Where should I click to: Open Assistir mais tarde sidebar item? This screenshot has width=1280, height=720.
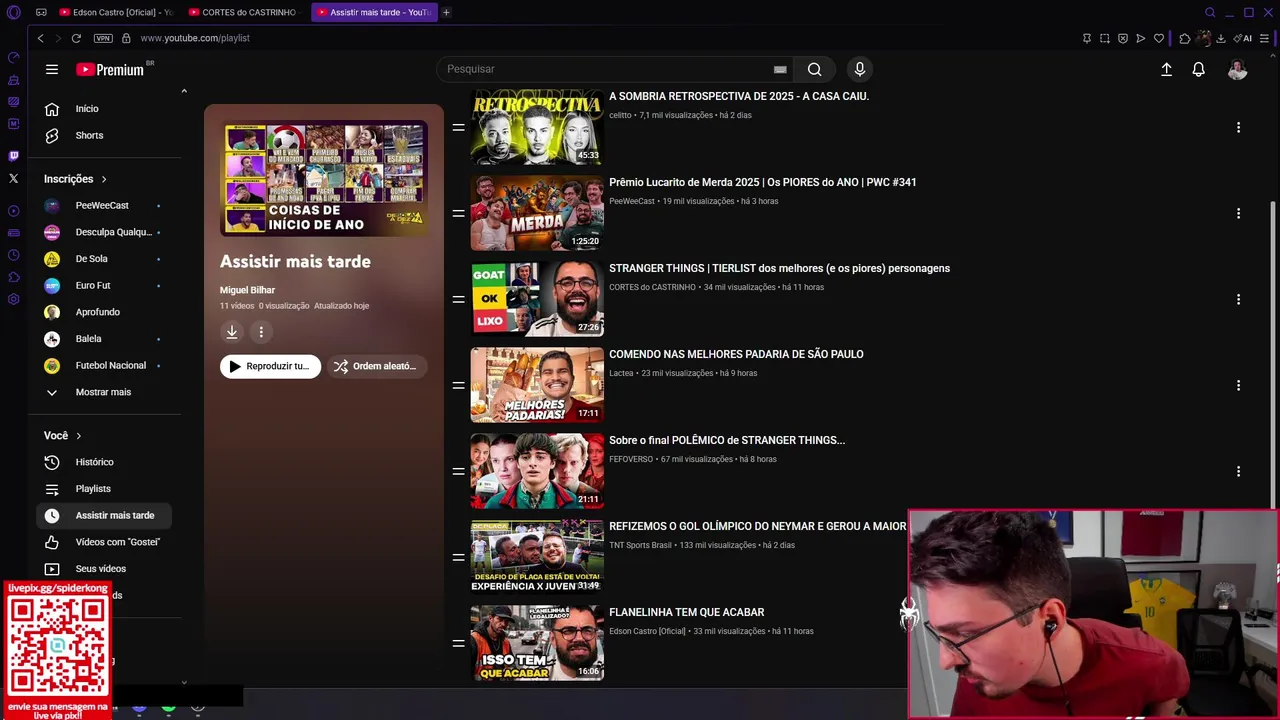(x=103, y=515)
